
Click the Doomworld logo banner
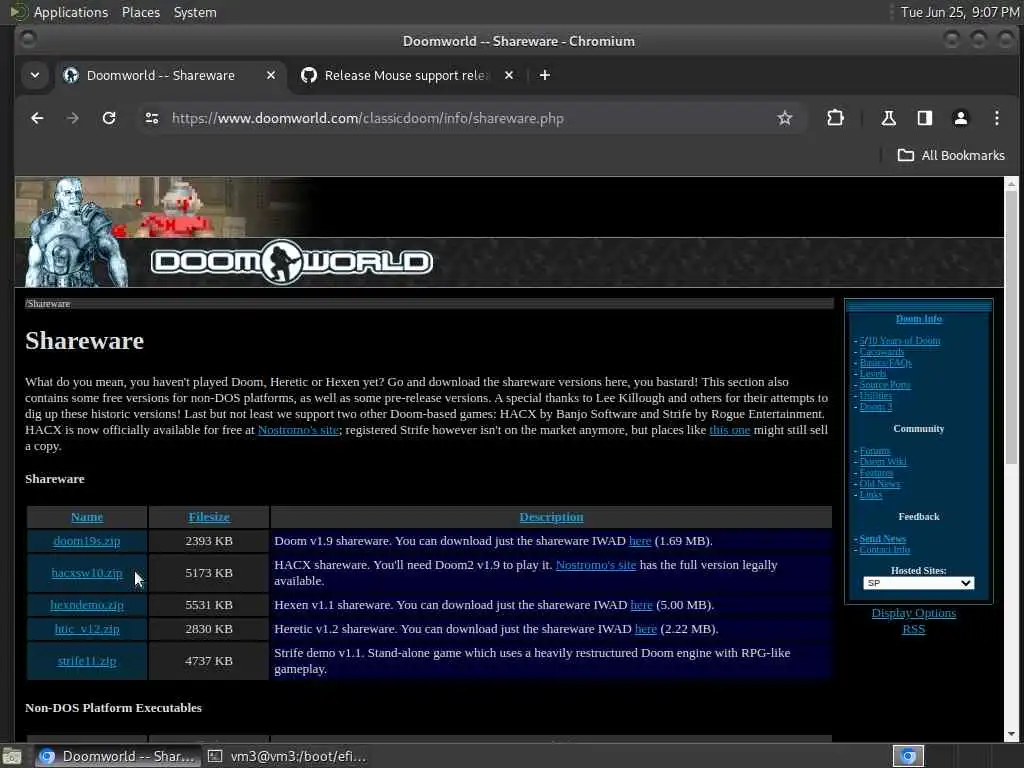pos(292,263)
